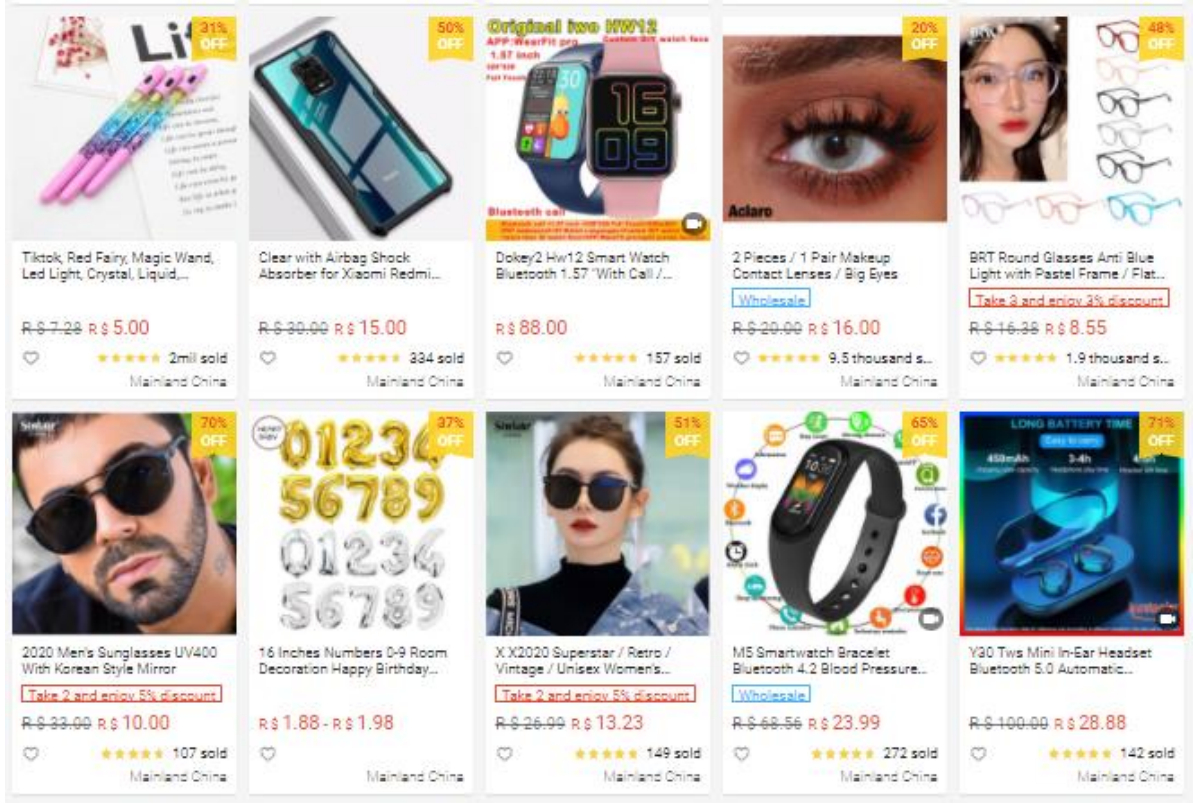
Task: Click heart icon on Men's Sunglasses UV400
Action: 31,754
